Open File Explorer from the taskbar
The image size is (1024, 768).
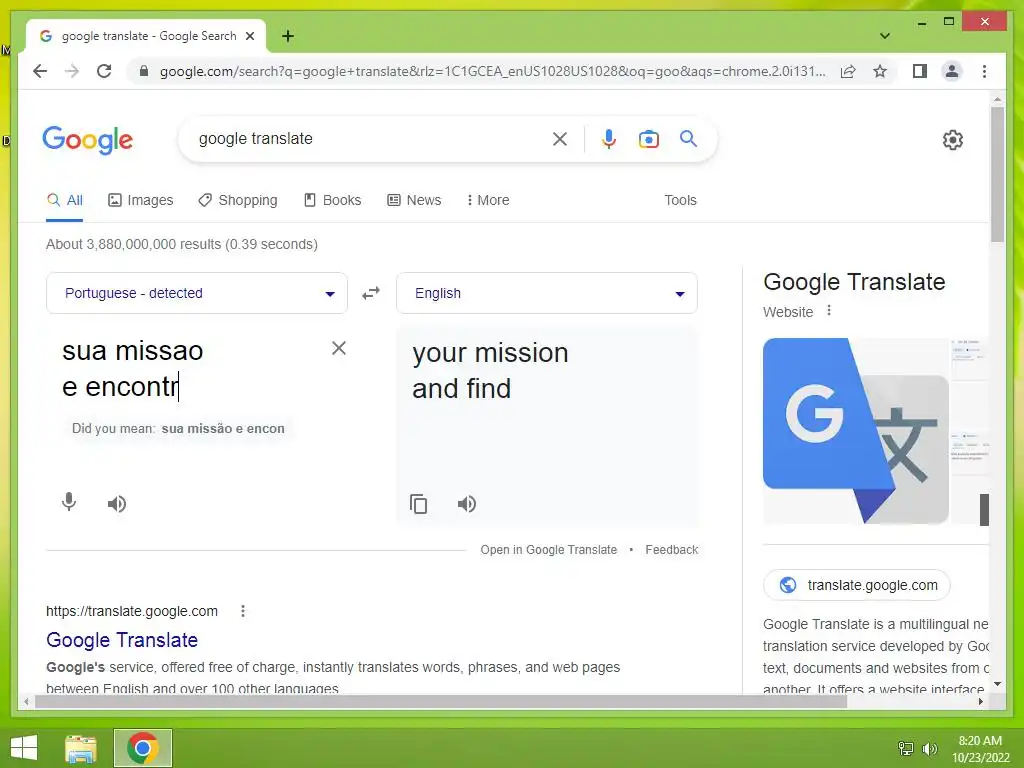[81, 748]
